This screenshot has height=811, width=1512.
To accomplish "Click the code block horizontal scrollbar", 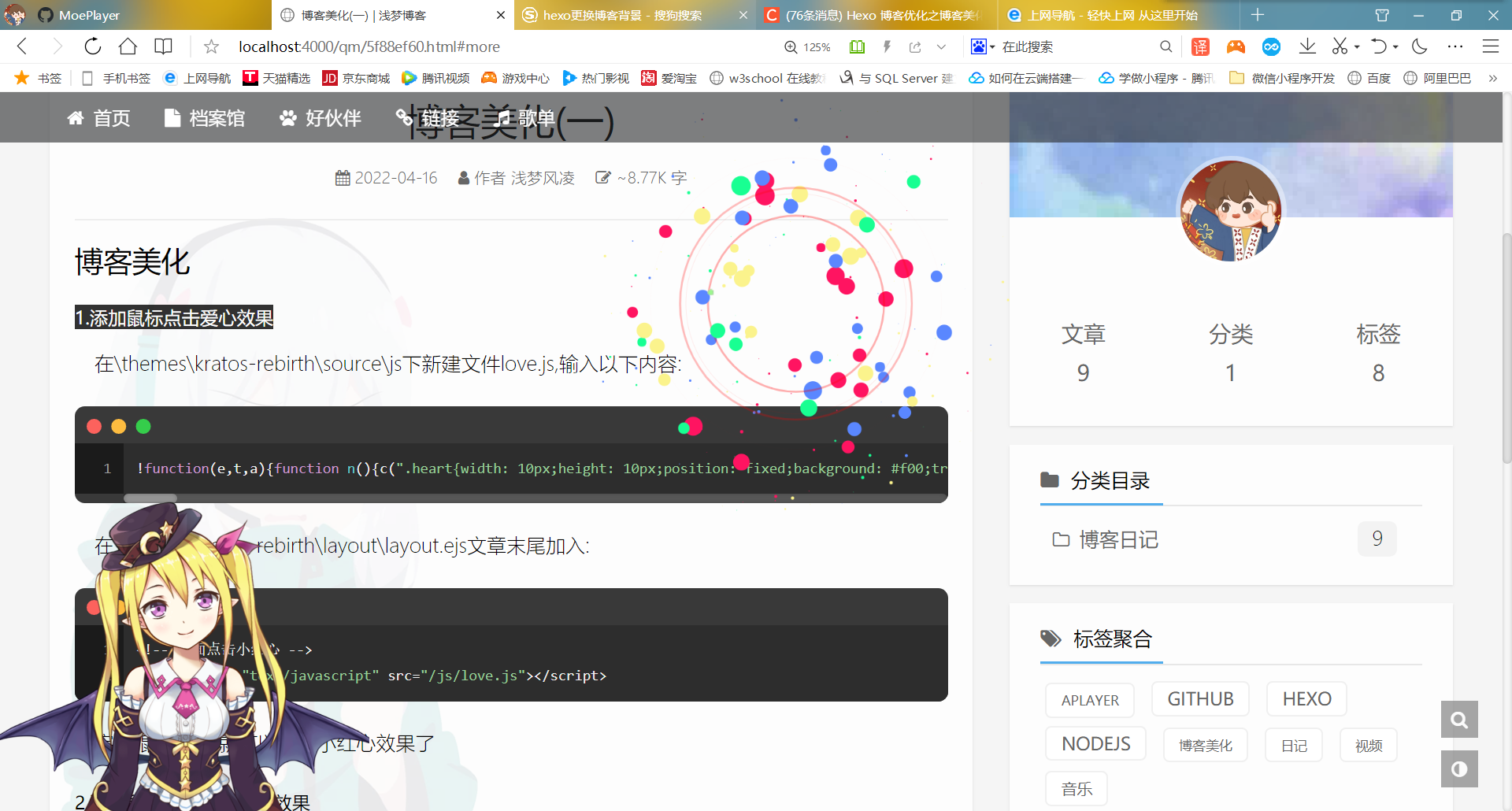I will [150, 498].
